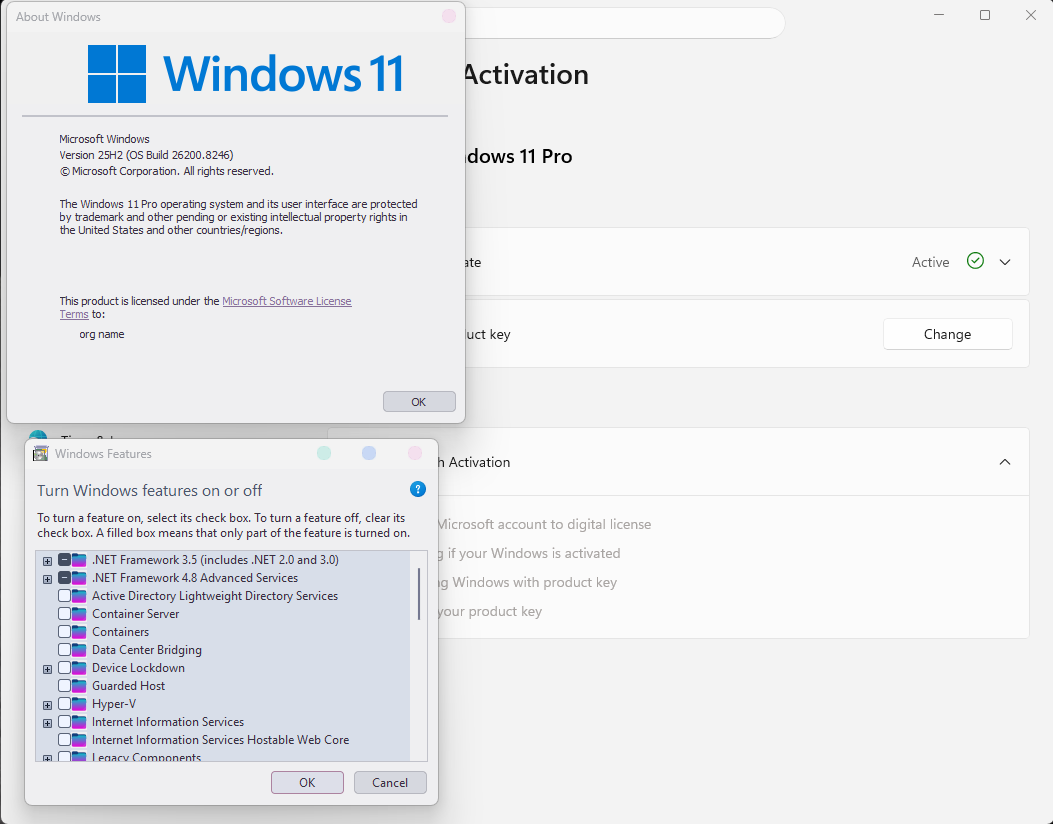Screen dimensions: 1053x824
Task: Tick the Guarded Host checkbox
Action: 64,686
